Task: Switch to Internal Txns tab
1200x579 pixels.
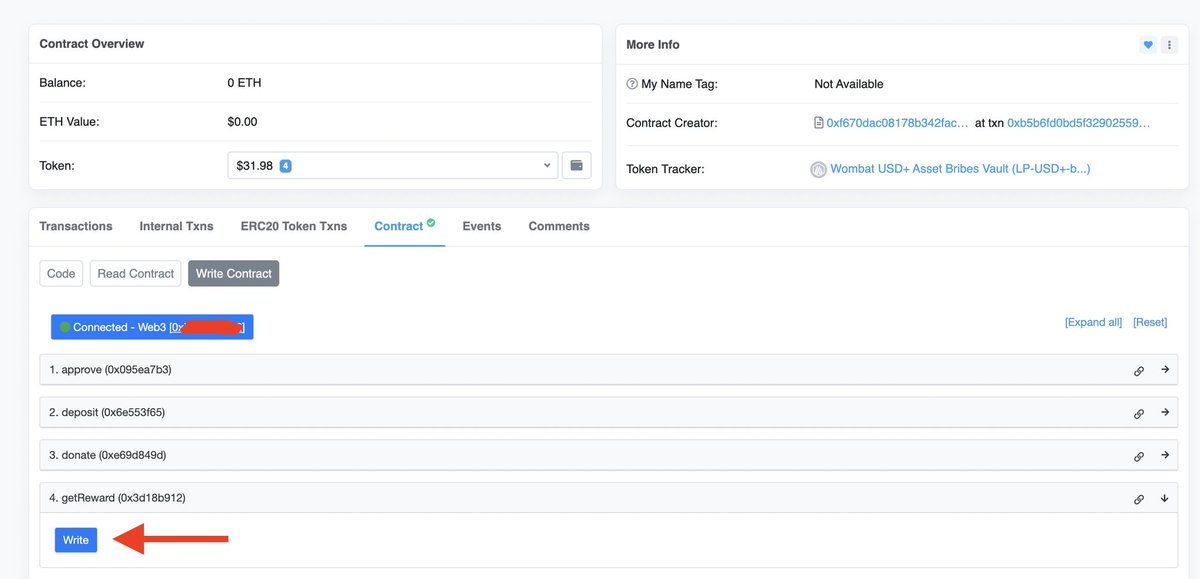Action: click(176, 226)
